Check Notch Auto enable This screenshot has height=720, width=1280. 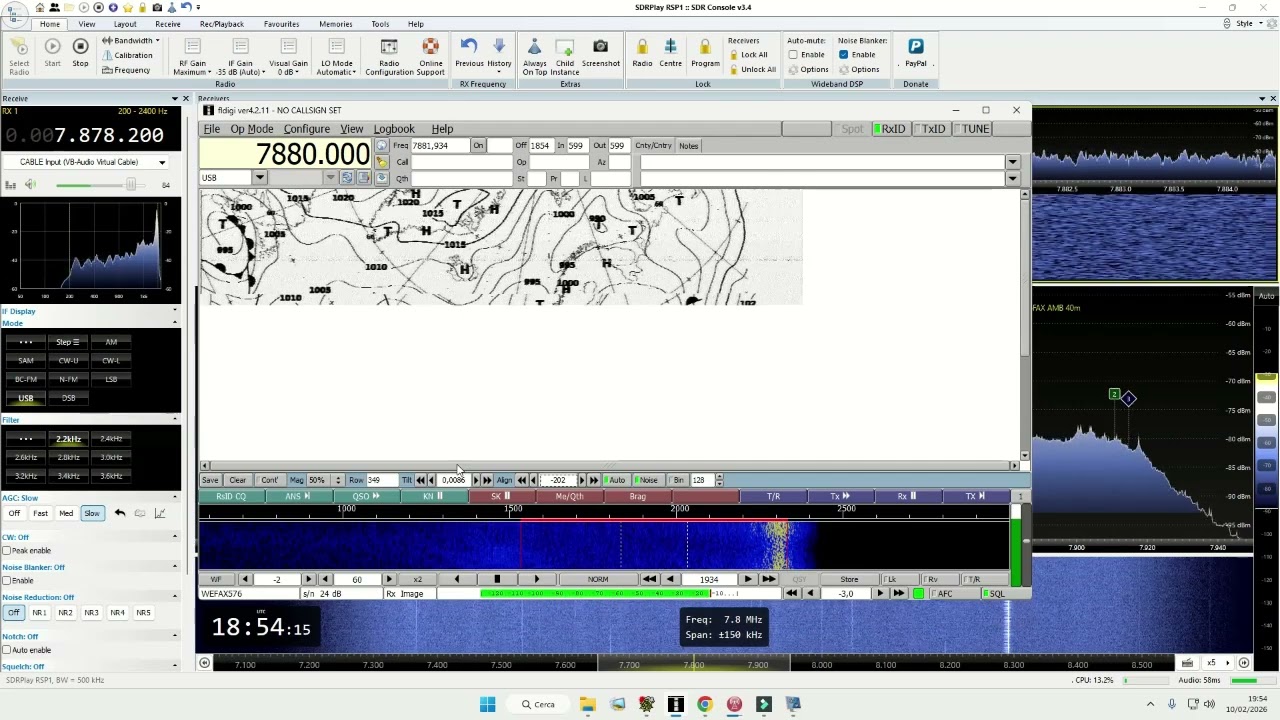pyautogui.click(x=7, y=650)
